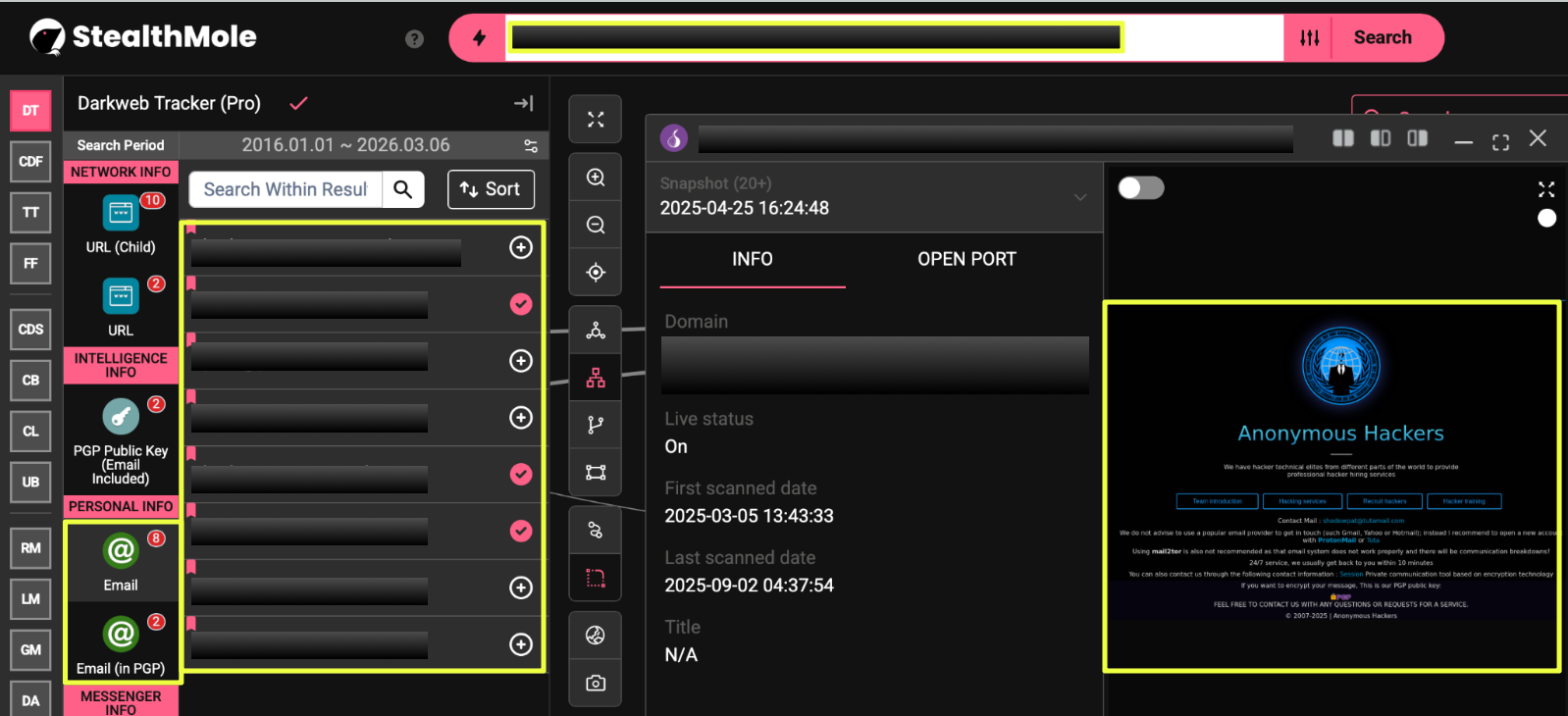Click the Search Within Result input field
1568x716 pixels.
[x=286, y=189]
